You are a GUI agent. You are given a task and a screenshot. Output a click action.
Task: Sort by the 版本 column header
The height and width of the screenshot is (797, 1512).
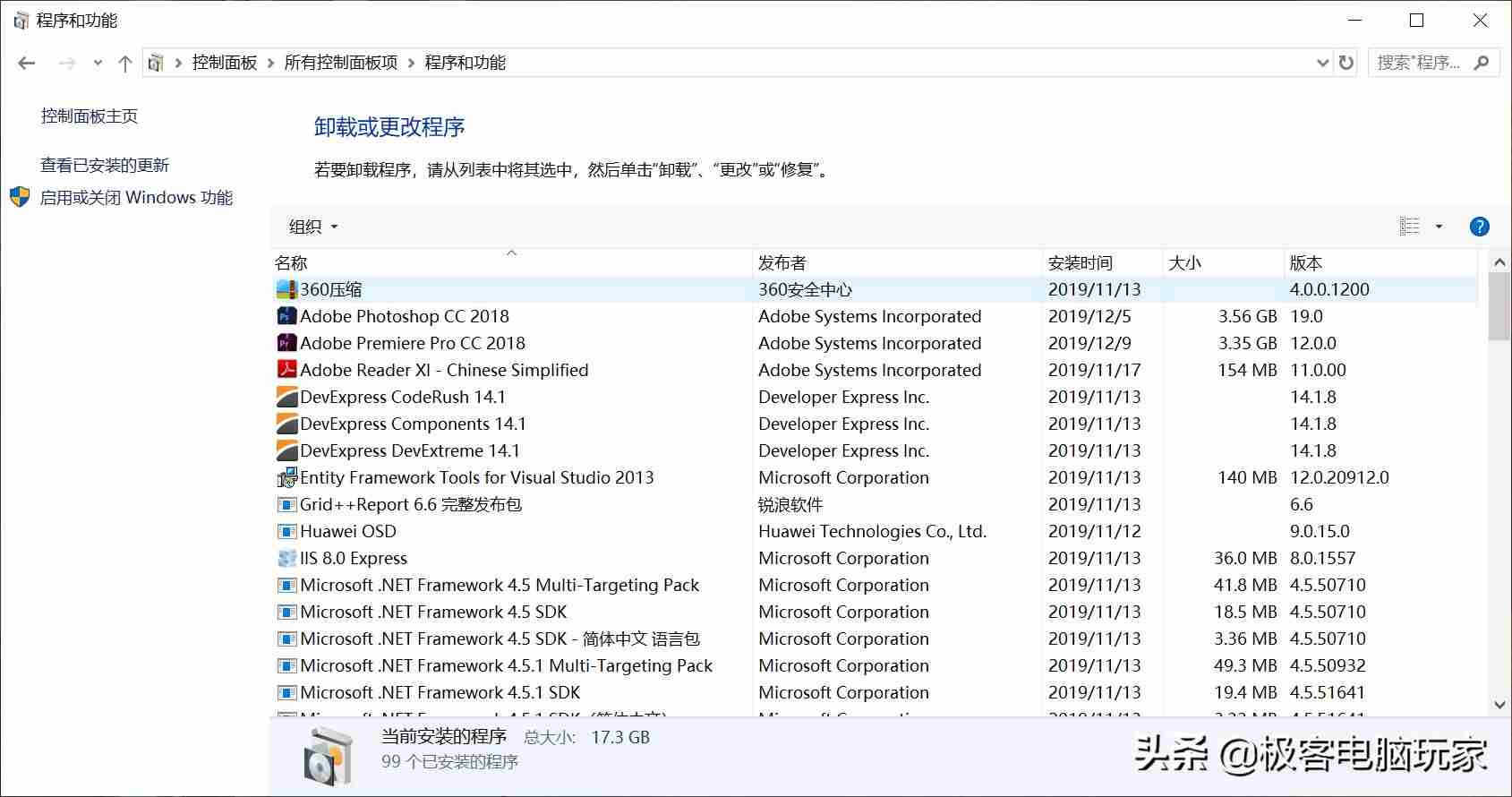[1380, 262]
